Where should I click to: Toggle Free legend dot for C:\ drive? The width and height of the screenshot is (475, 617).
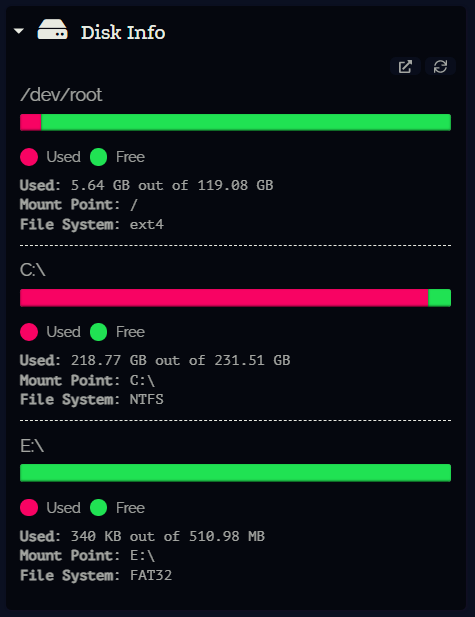click(98, 332)
